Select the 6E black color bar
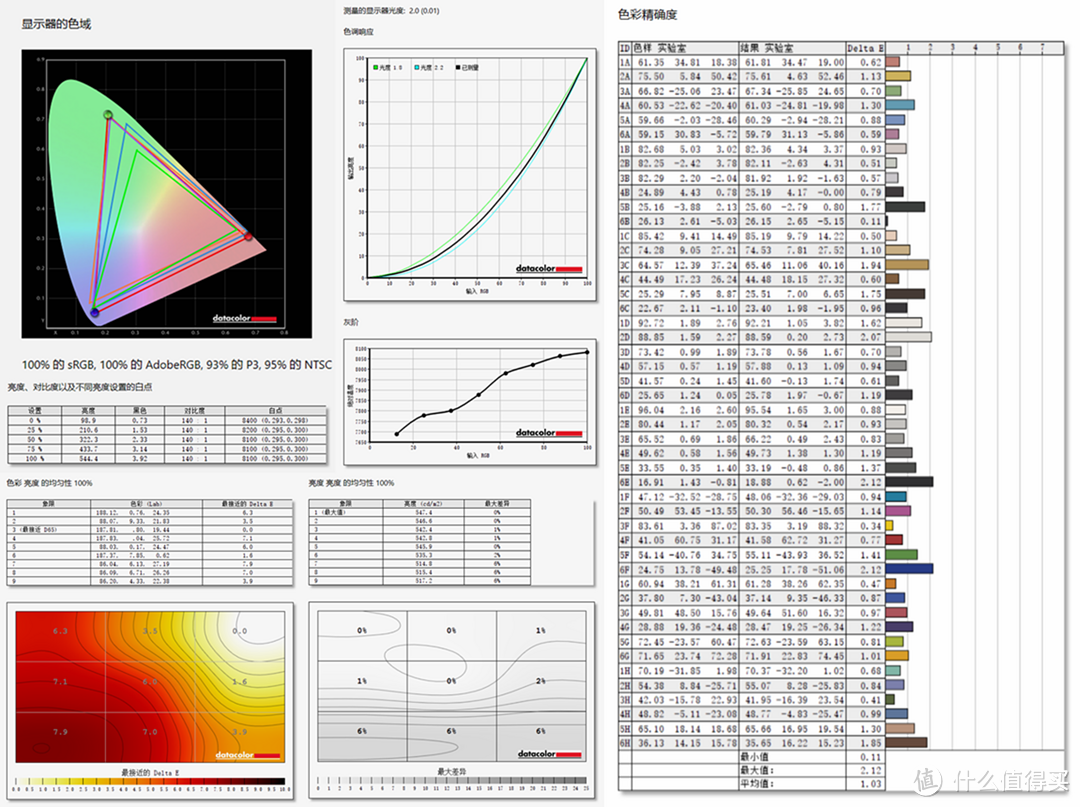The image size is (1080, 807). [x=909, y=482]
